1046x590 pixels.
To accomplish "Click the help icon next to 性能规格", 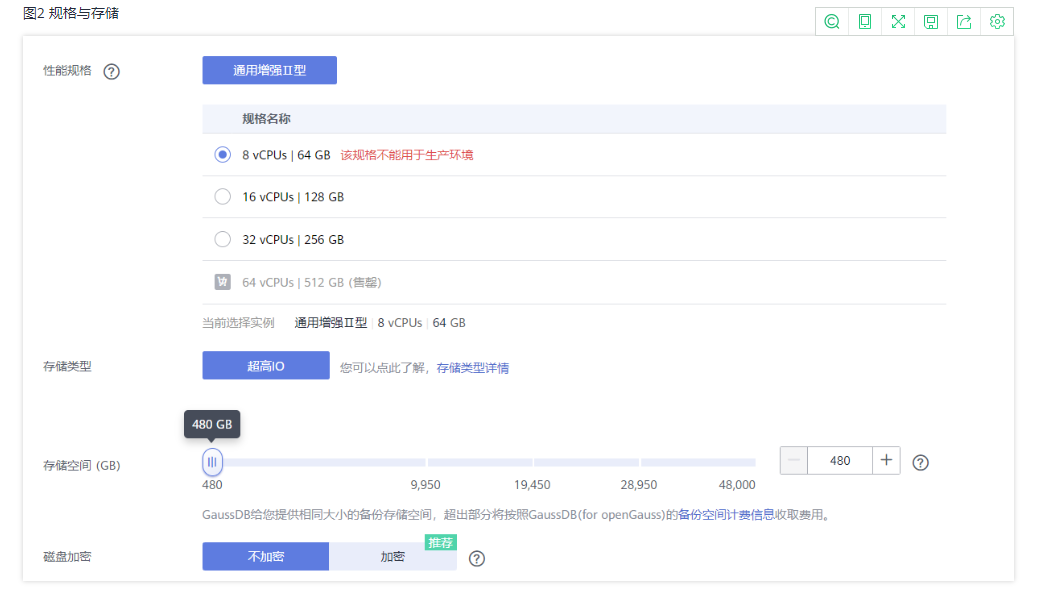I will (x=111, y=71).
